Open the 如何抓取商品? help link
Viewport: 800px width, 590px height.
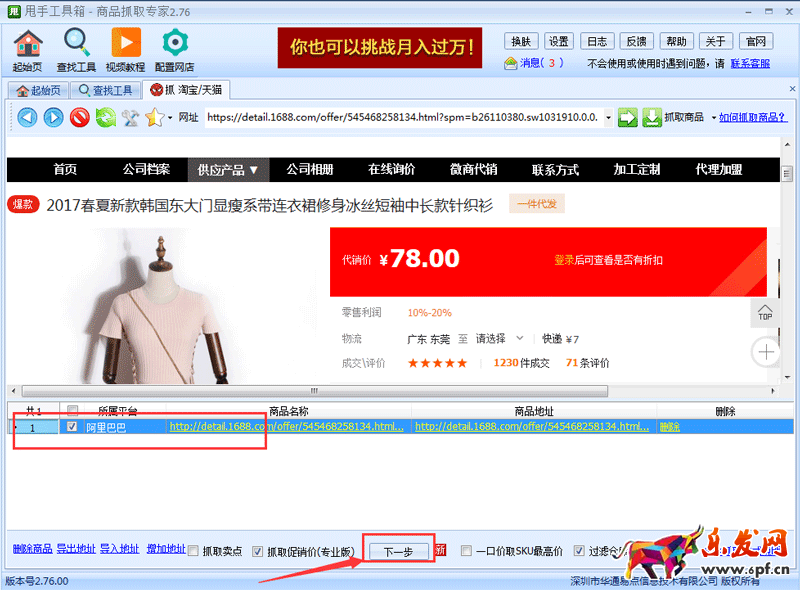tap(752, 118)
